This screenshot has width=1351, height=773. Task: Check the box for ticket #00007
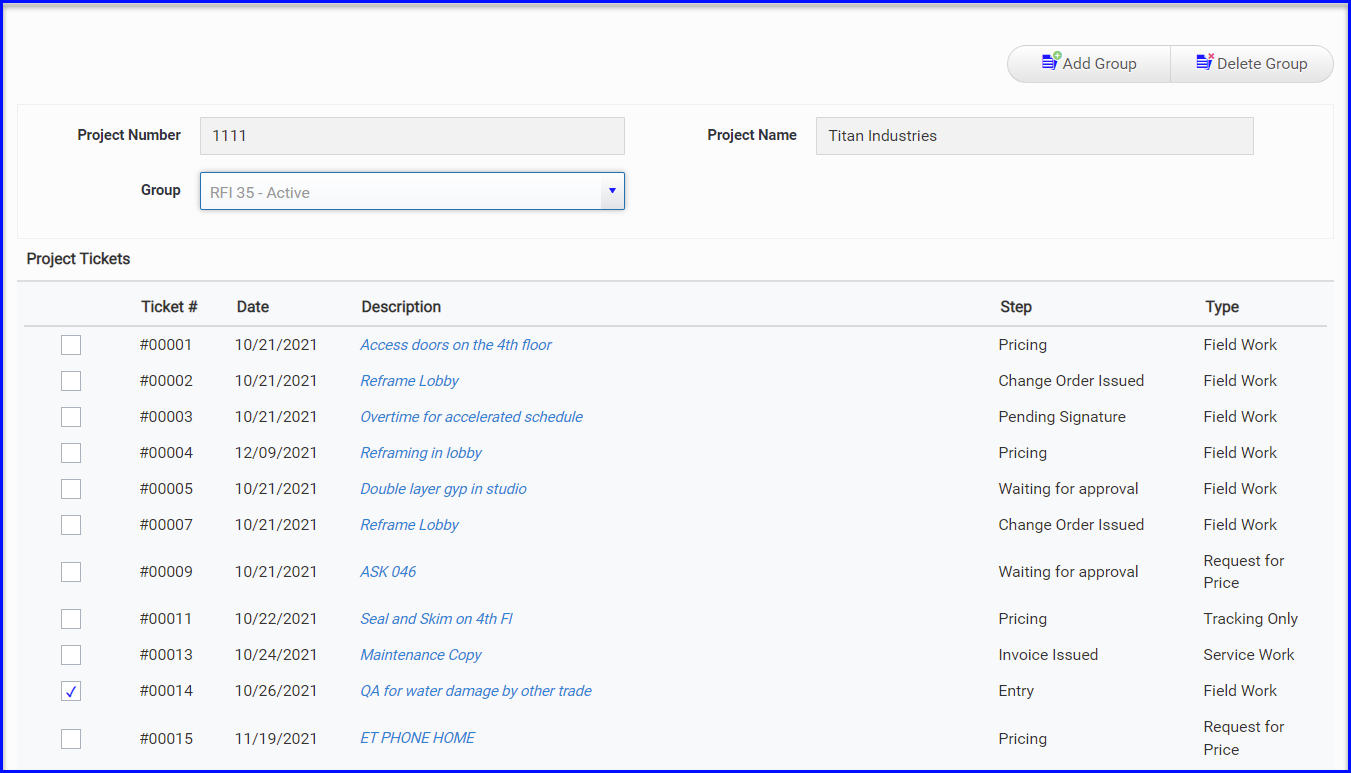pos(71,525)
